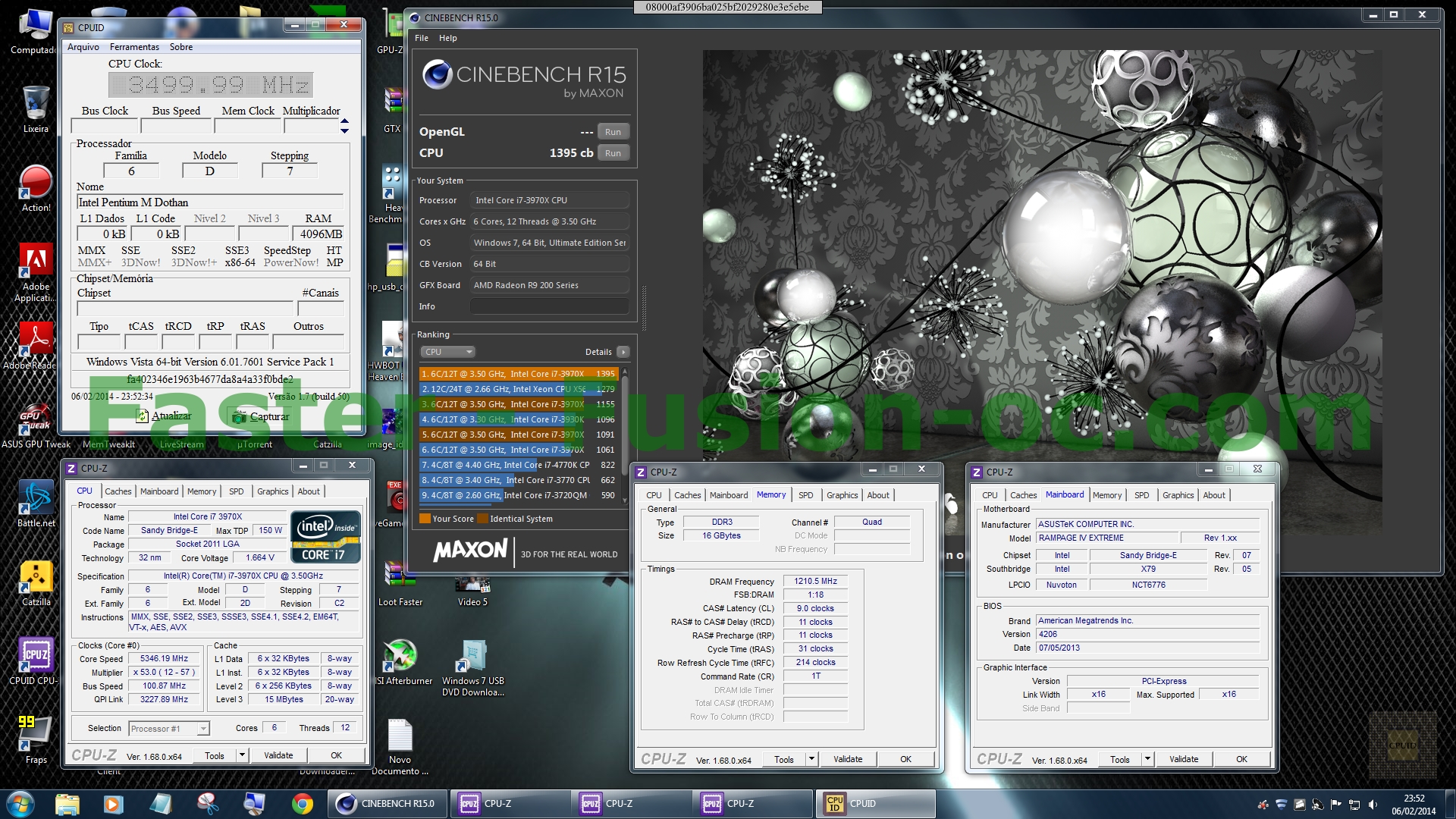This screenshot has width=1456, height=819.
Task: Click Atualizar button in CPUID window
Action: click(x=164, y=416)
